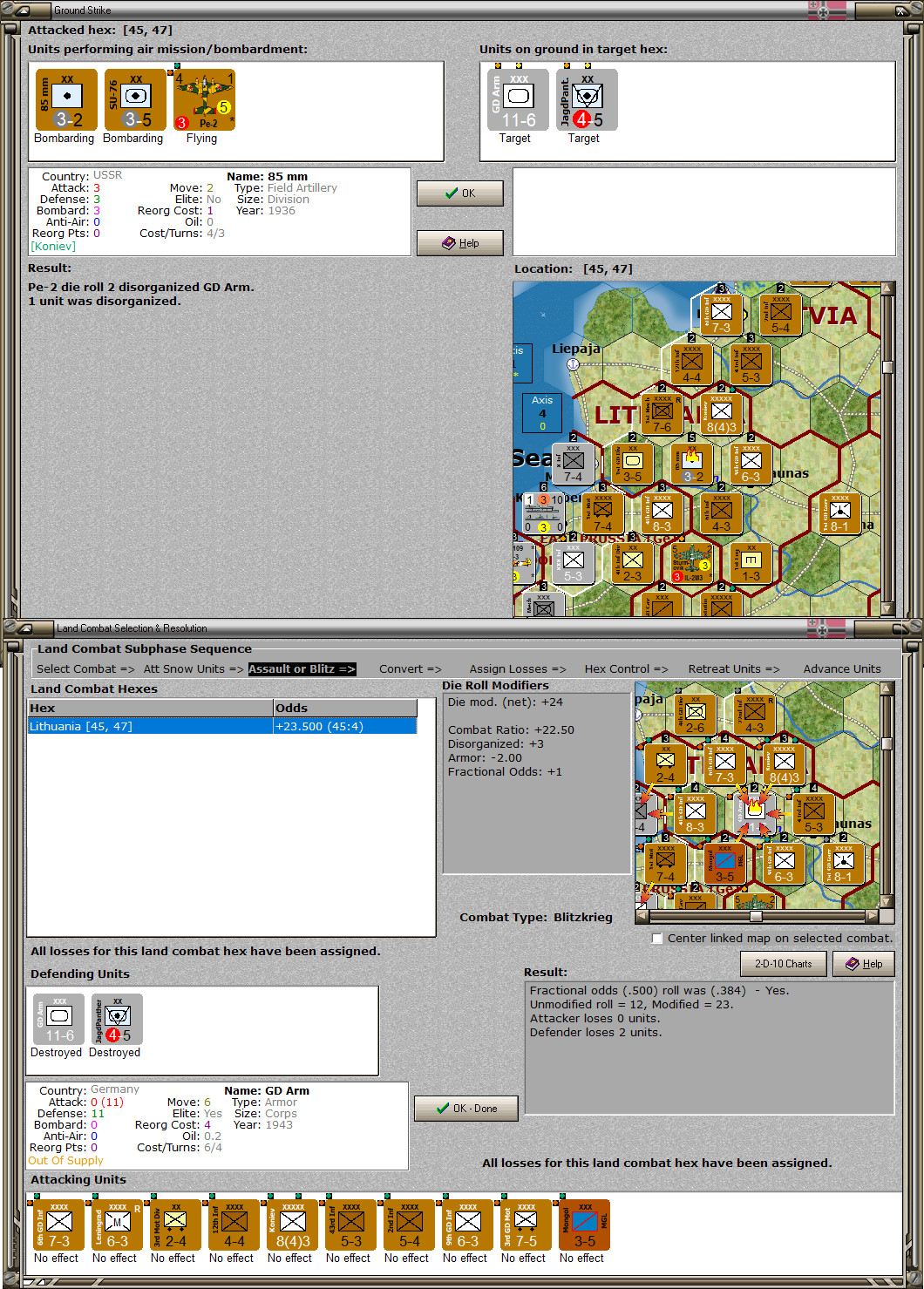924x1289 pixels.
Task: Select the Select Combat subphase
Action: (x=85, y=669)
